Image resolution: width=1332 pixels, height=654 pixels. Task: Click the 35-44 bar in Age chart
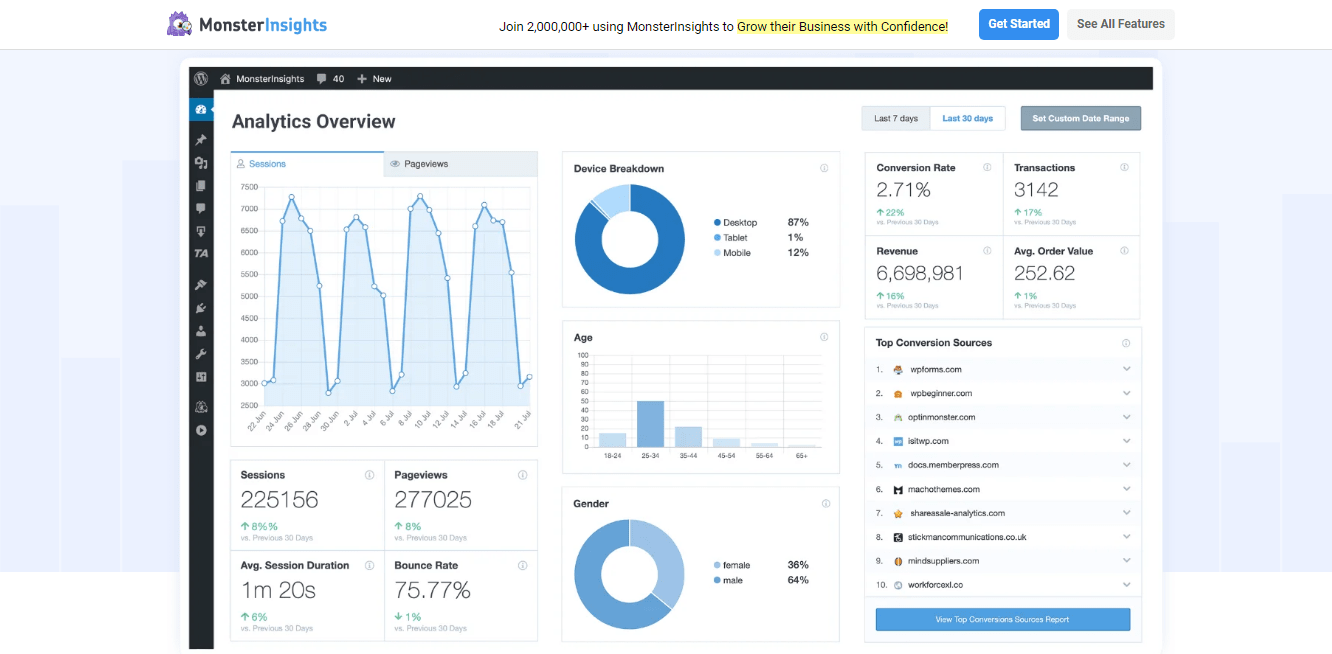point(689,437)
